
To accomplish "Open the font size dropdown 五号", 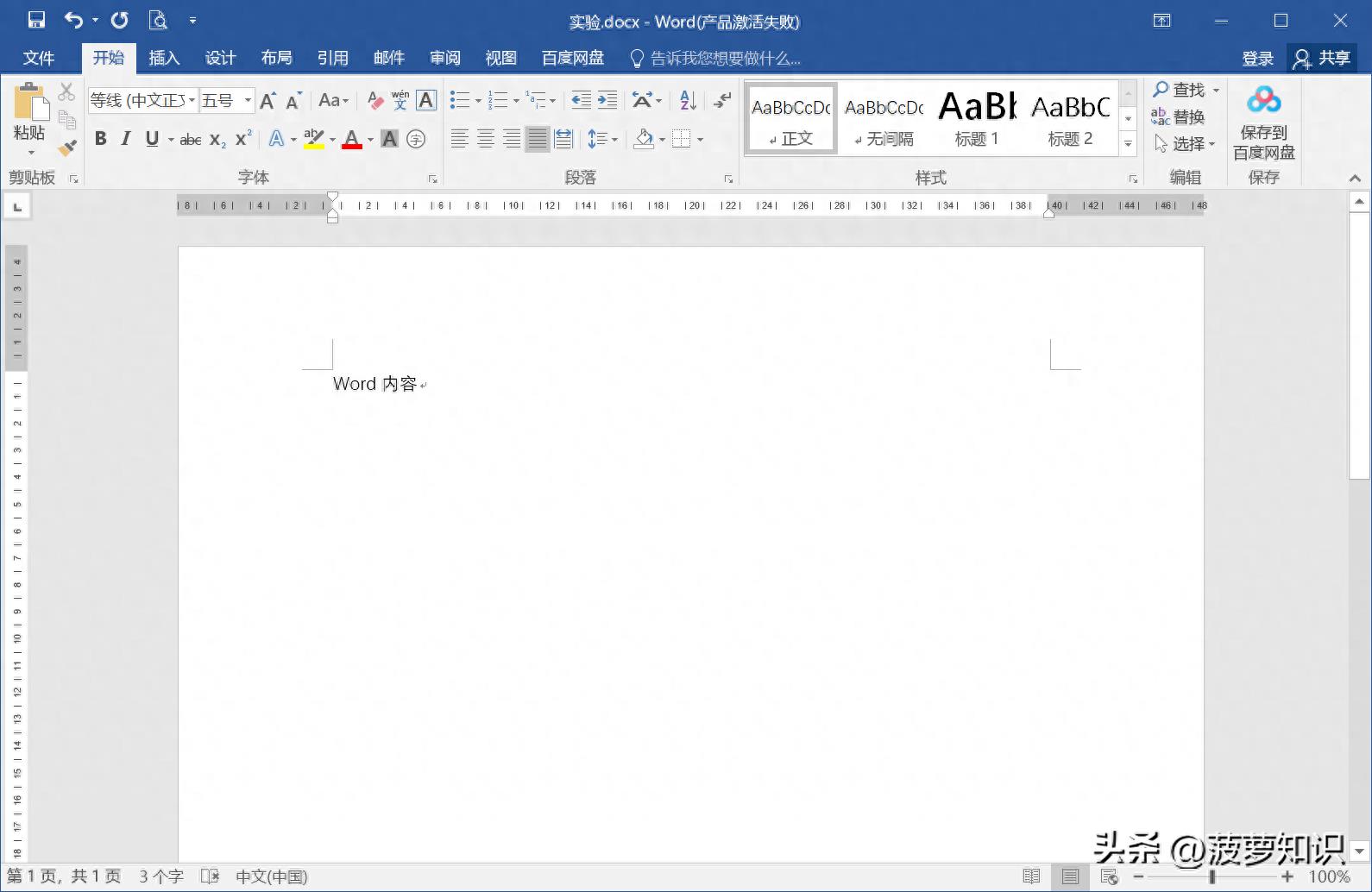I will click(x=248, y=100).
